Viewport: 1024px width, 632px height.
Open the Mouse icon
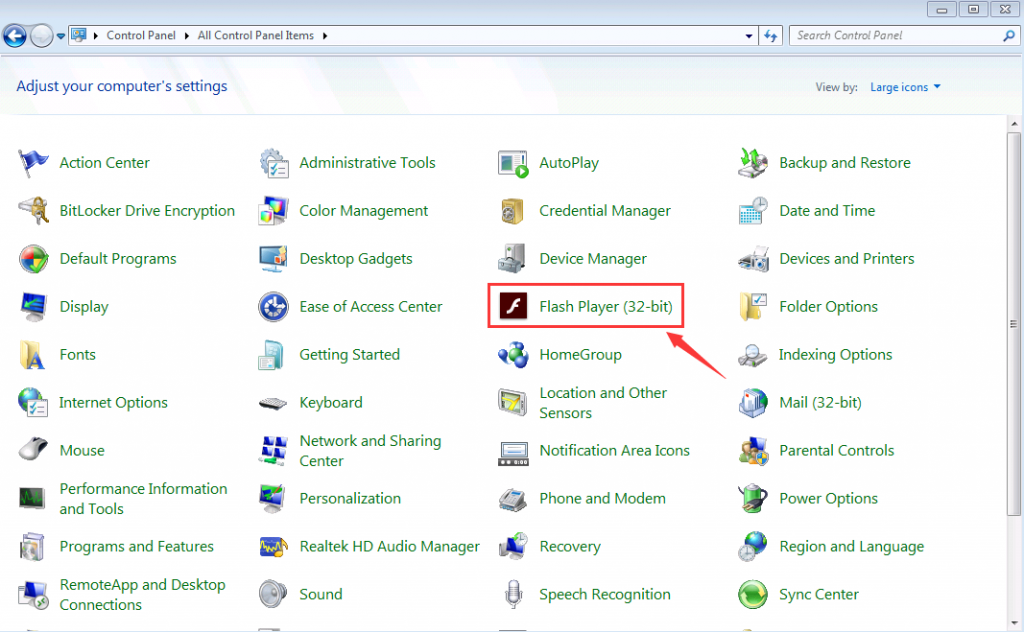[33, 449]
